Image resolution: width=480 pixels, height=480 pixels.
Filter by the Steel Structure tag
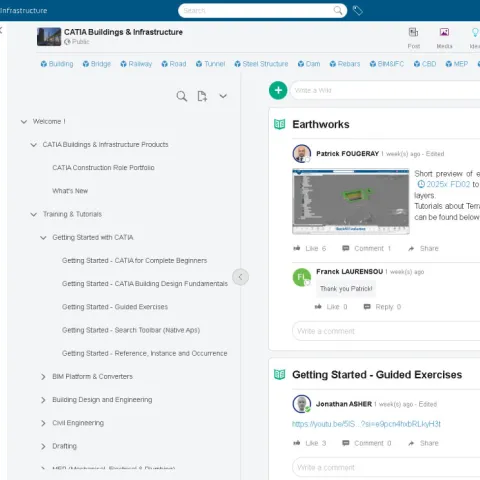[261, 64]
